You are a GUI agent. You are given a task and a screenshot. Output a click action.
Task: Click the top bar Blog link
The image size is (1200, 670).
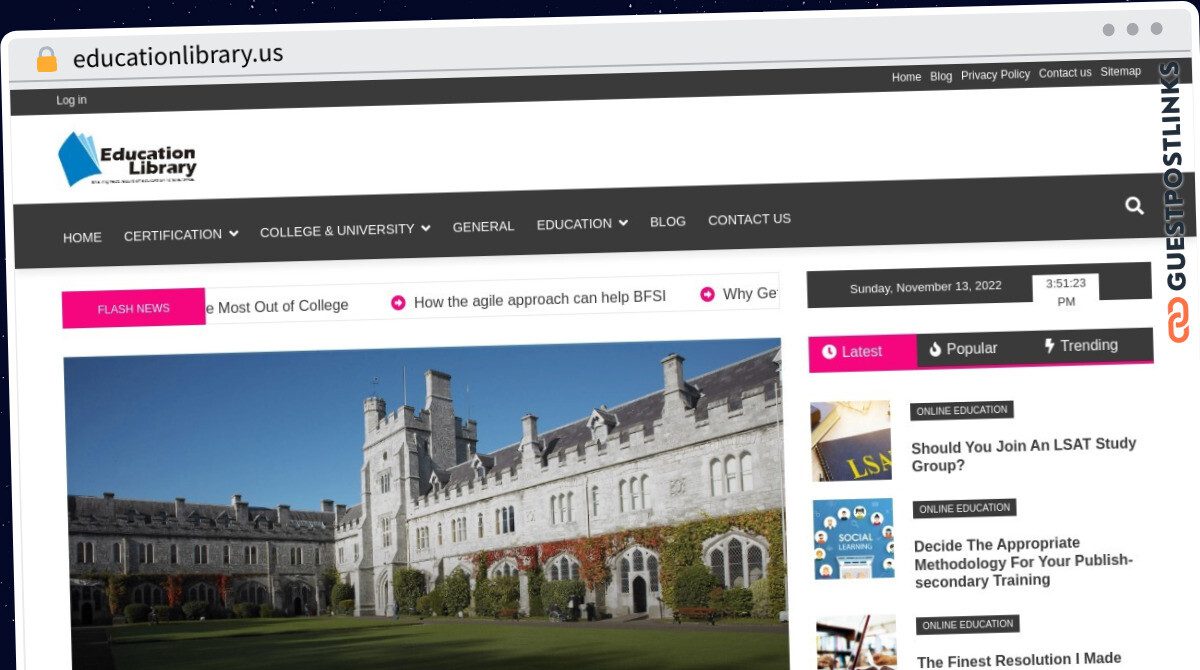click(941, 76)
